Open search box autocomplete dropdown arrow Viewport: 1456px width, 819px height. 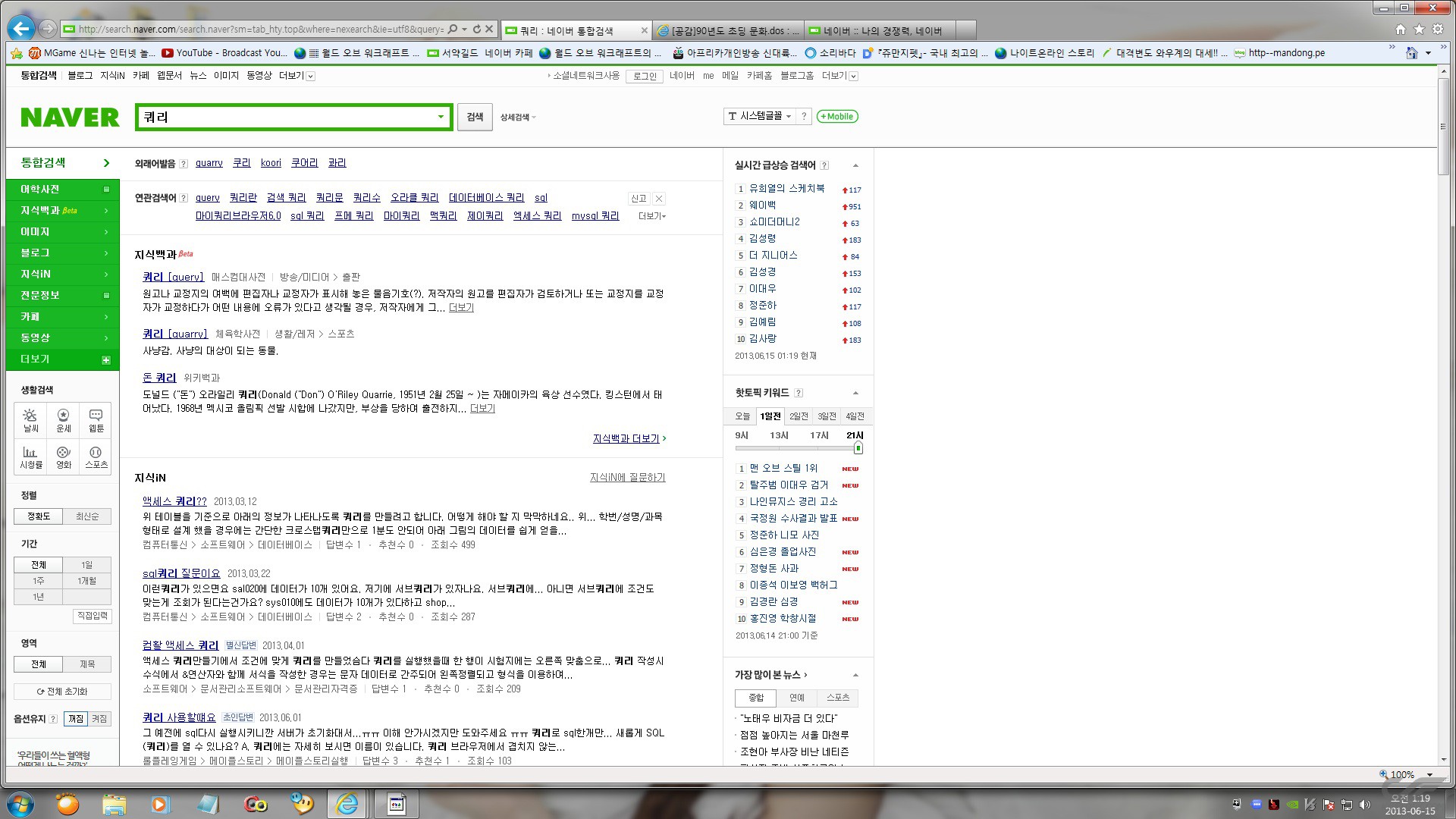pyautogui.click(x=441, y=117)
